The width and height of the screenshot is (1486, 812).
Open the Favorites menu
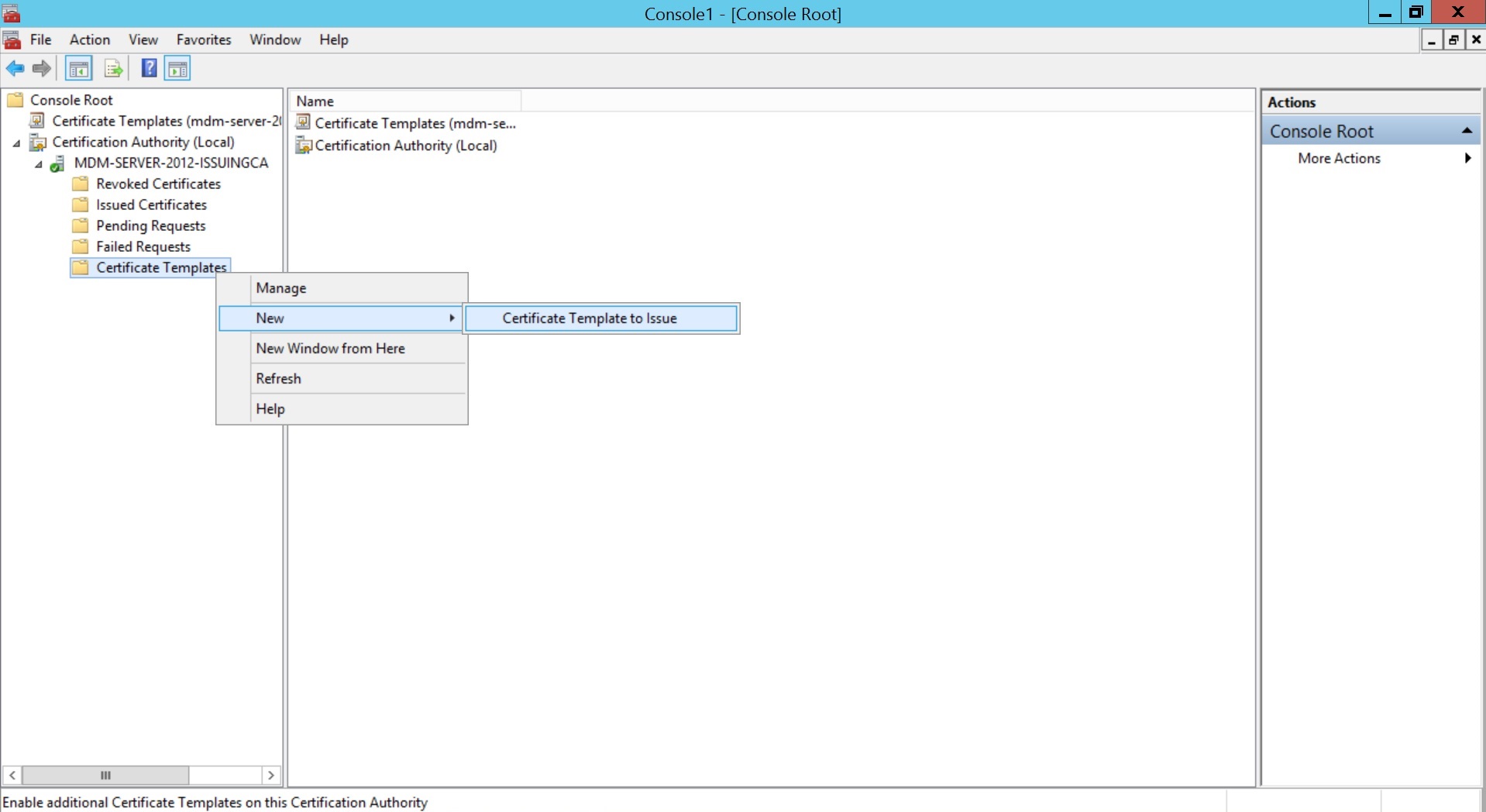203,40
